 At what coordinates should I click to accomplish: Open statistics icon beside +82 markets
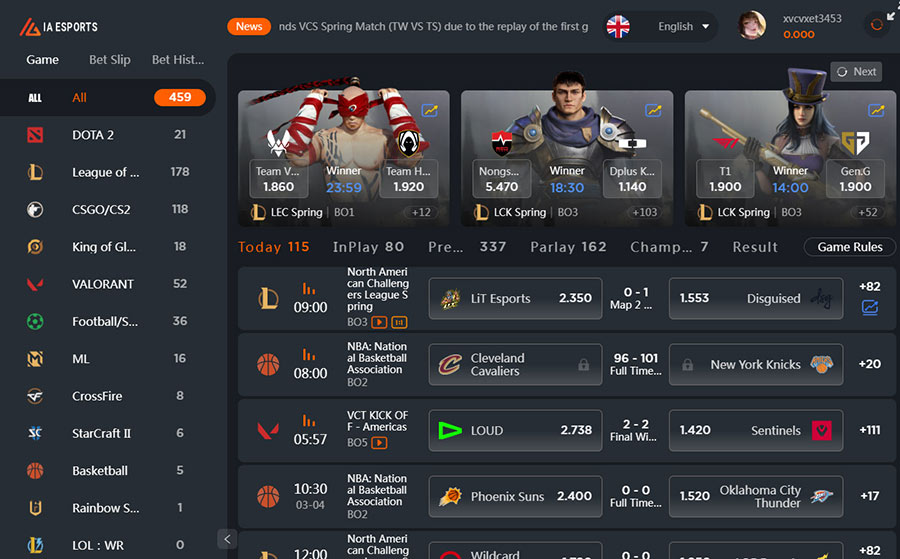click(x=870, y=308)
